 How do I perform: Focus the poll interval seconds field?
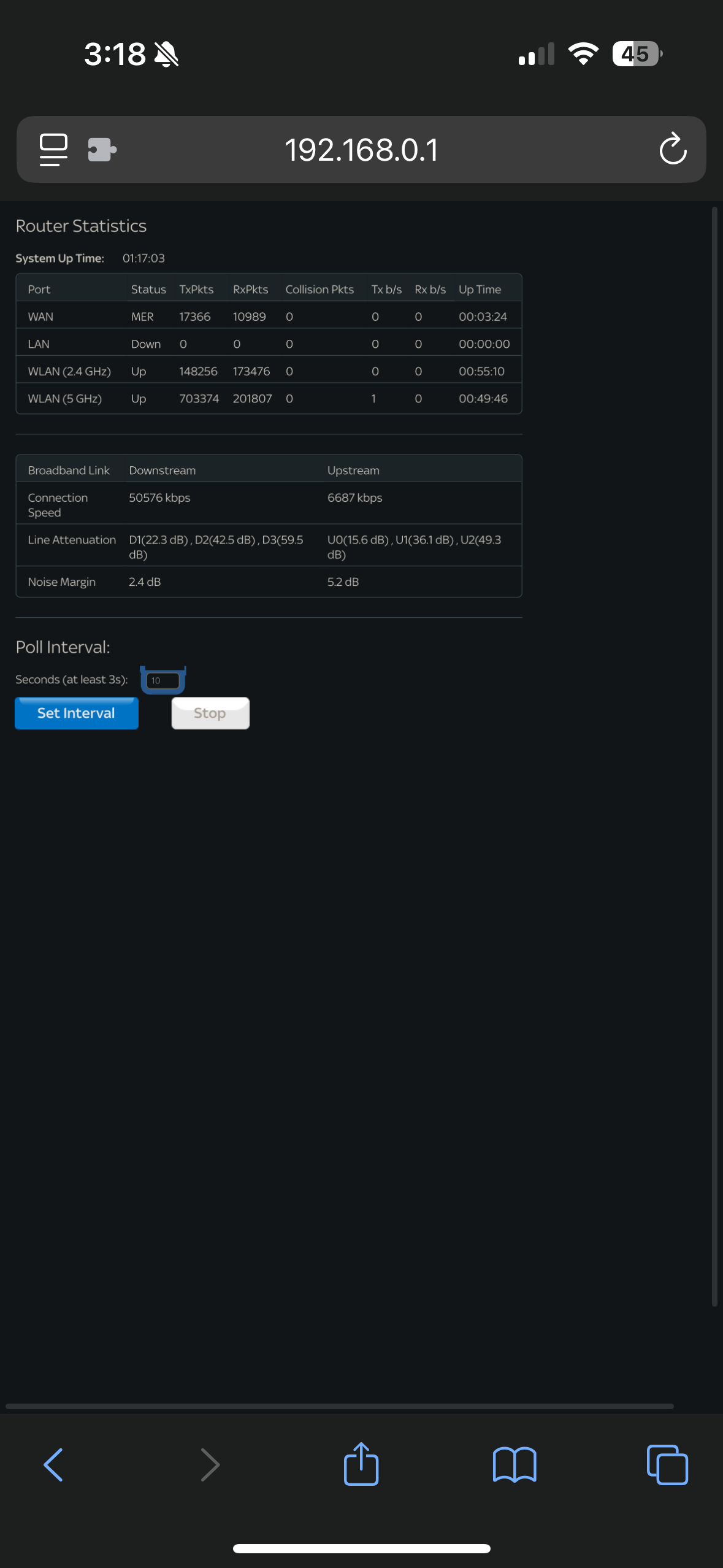(x=163, y=680)
